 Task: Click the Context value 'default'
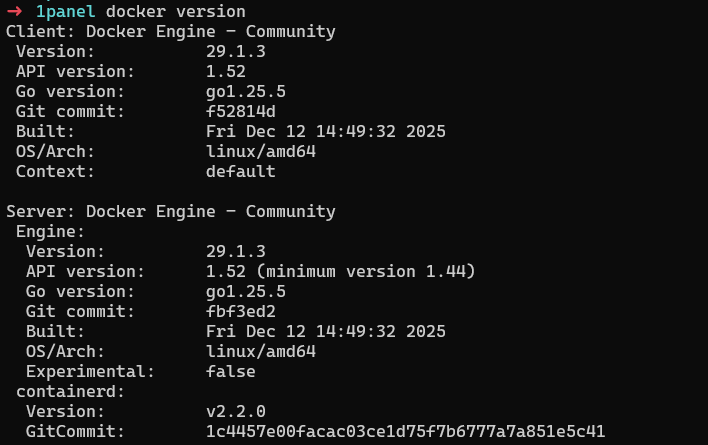(240, 172)
